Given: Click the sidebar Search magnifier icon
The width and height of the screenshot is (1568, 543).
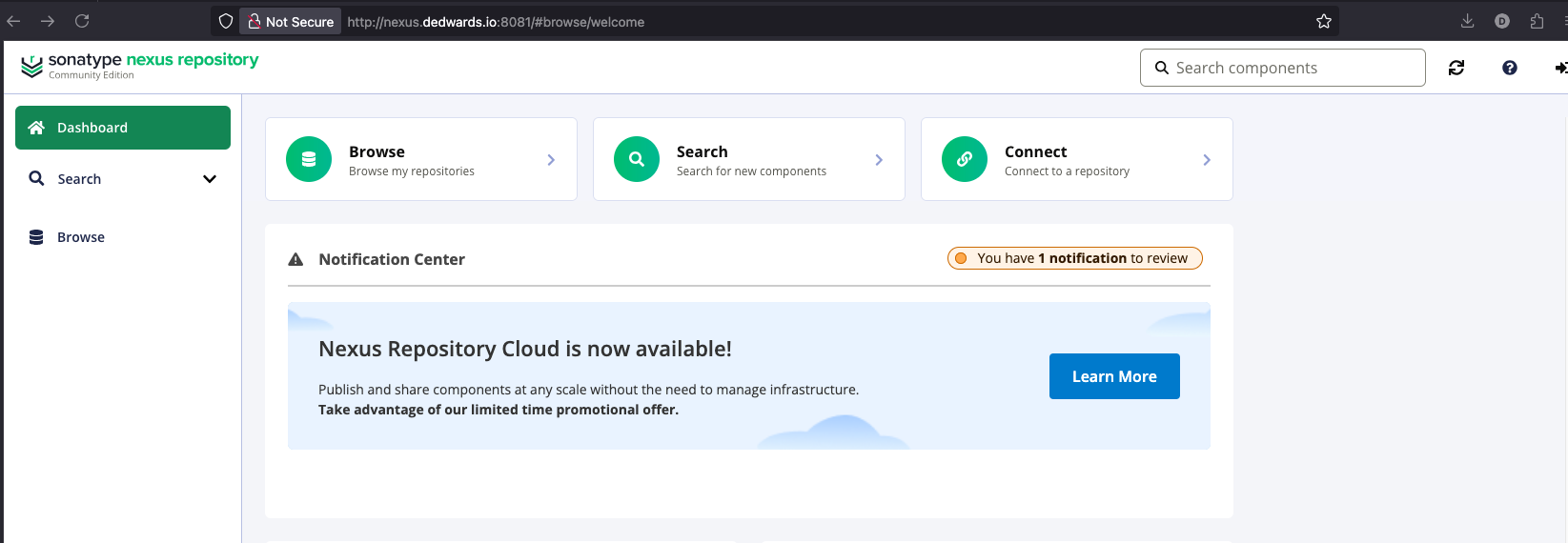Looking at the screenshot, I should pos(36,178).
